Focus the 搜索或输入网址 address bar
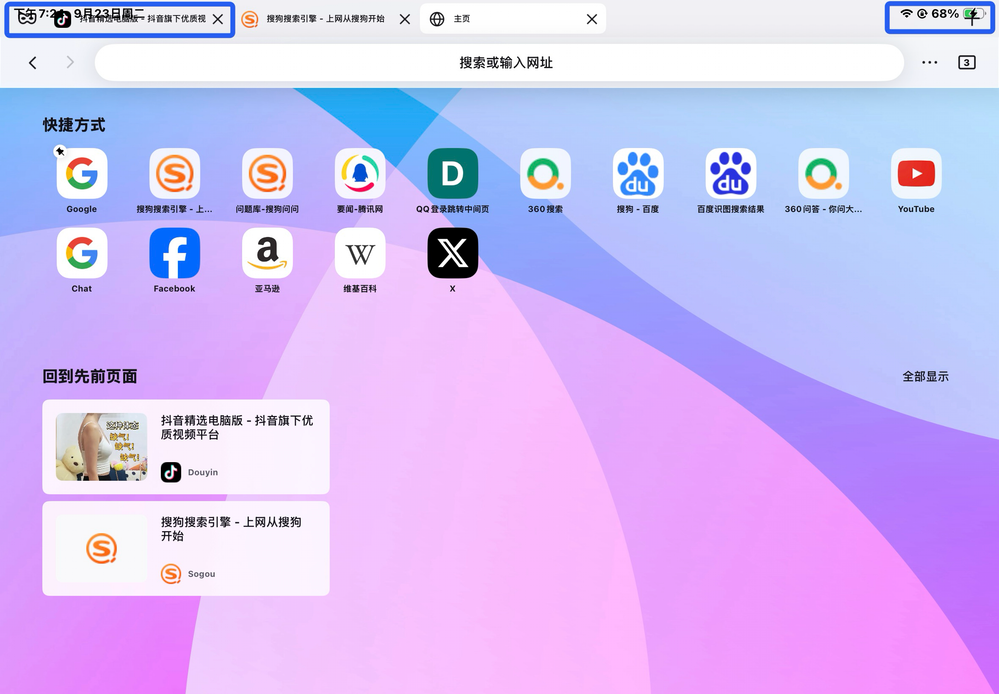999x694 pixels. coord(500,63)
